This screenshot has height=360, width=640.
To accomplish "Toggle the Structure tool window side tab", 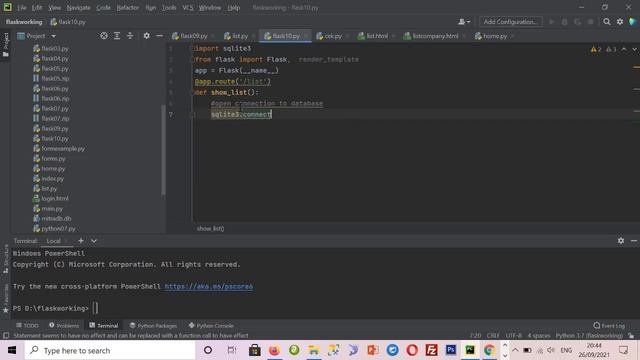I will [x=5, y=259].
